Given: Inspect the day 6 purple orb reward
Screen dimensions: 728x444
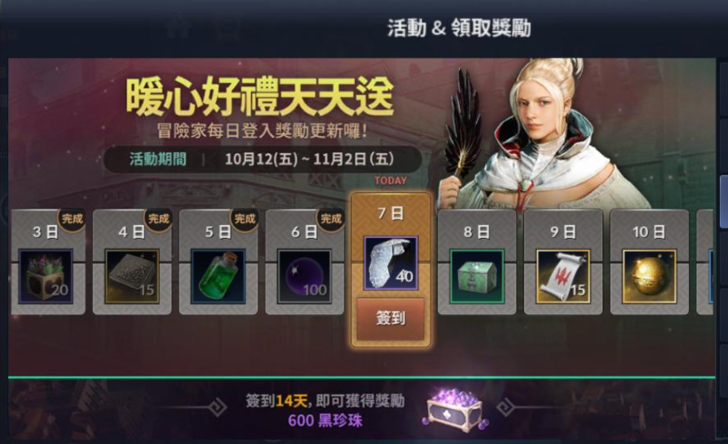Looking at the screenshot, I should click(304, 276).
